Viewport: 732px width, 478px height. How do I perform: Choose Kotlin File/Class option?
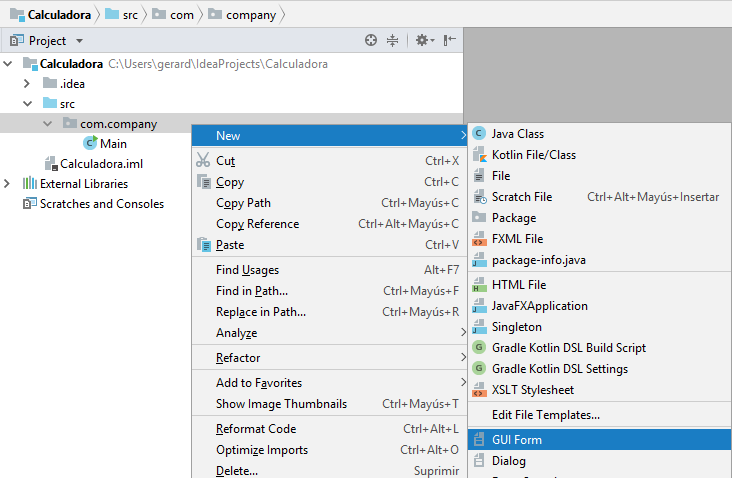click(533, 155)
